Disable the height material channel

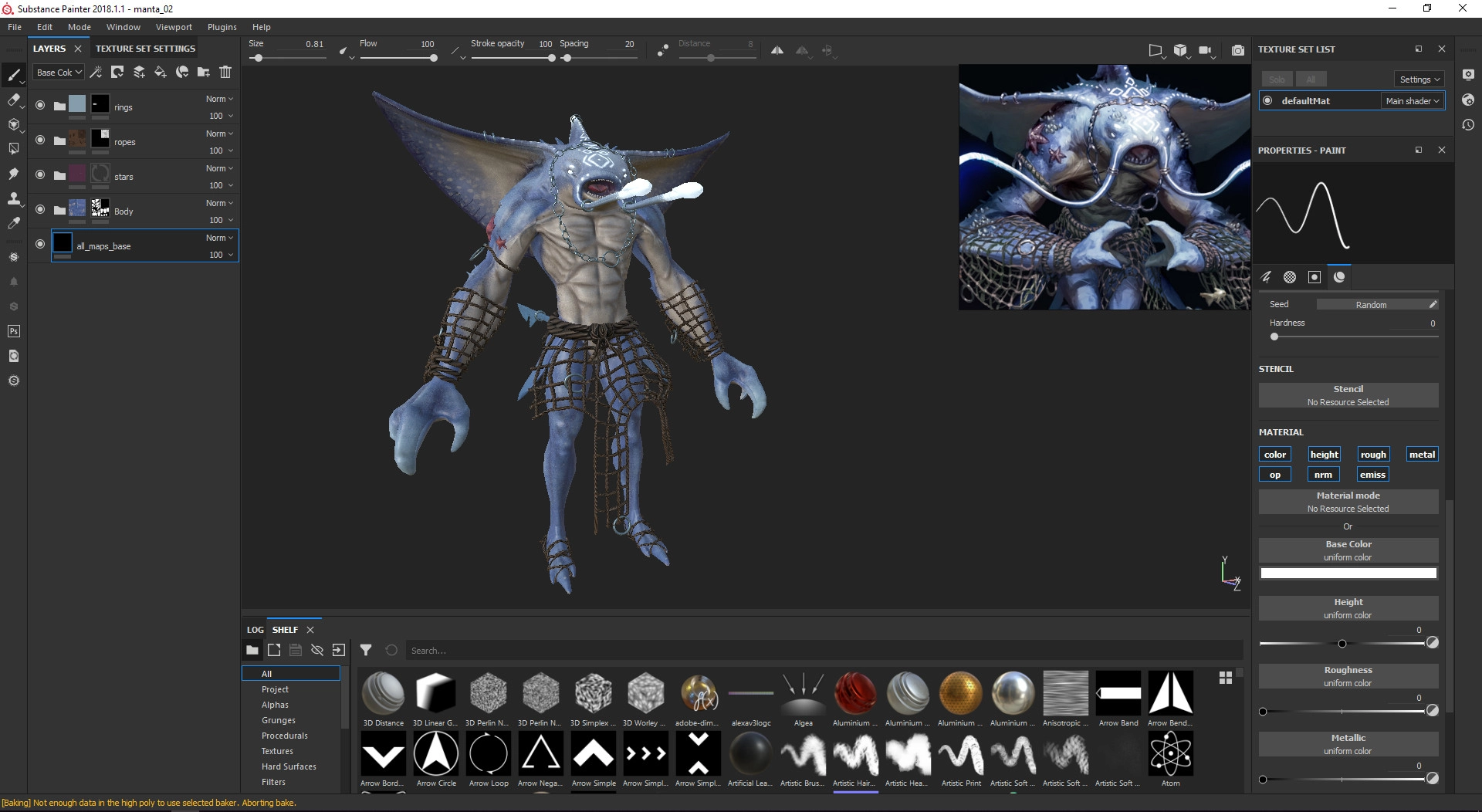1324,455
